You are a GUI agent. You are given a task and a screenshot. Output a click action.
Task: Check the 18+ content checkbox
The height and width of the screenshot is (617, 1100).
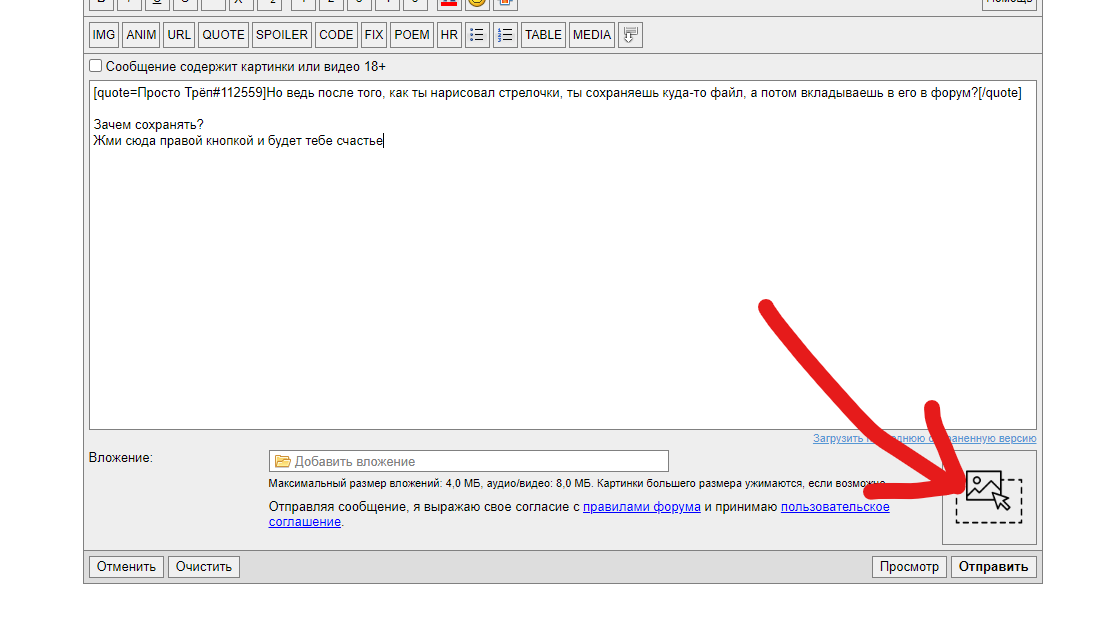(96, 66)
